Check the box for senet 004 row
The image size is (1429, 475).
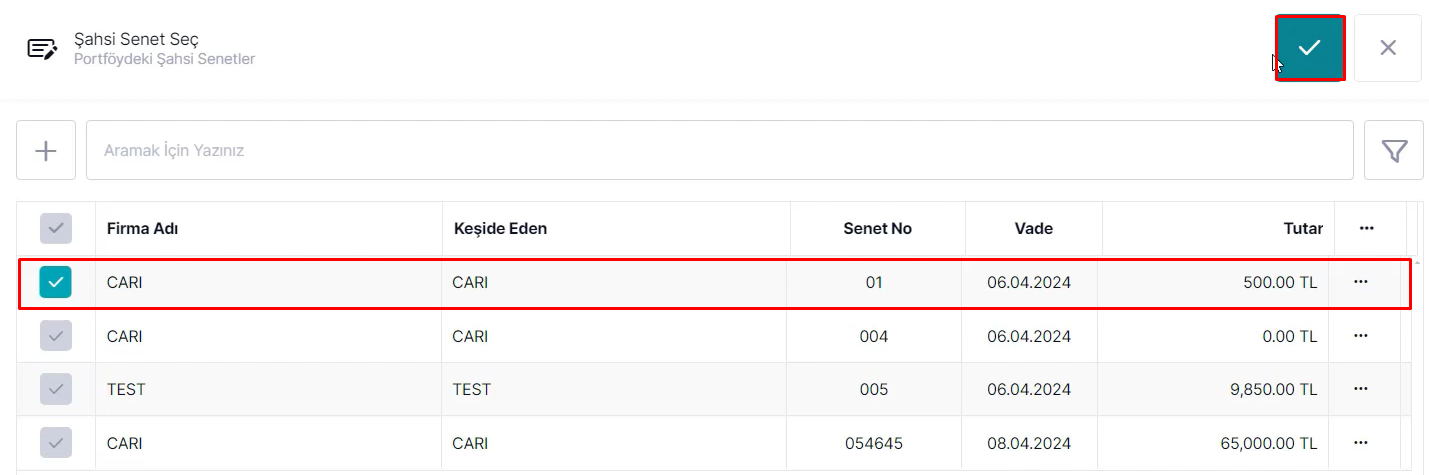coord(56,336)
